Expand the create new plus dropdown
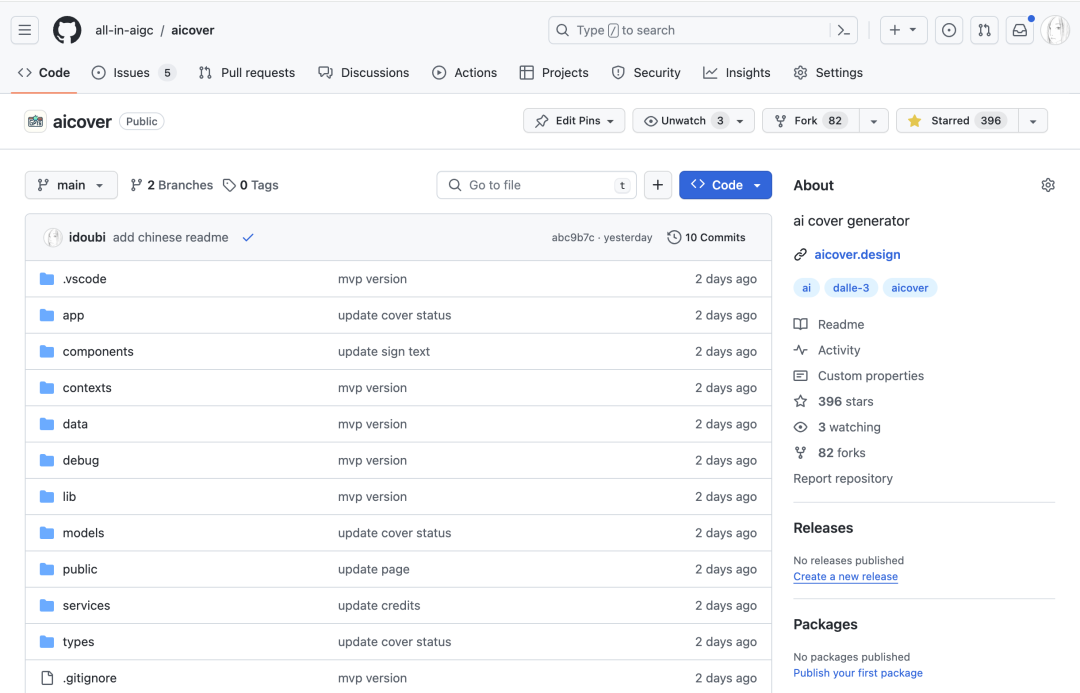 [903, 30]
